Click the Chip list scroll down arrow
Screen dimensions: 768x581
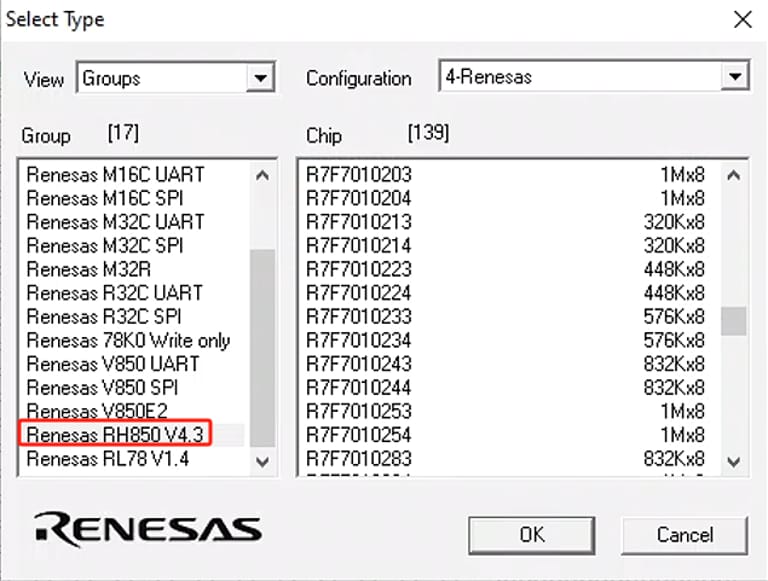coord(734,461)
